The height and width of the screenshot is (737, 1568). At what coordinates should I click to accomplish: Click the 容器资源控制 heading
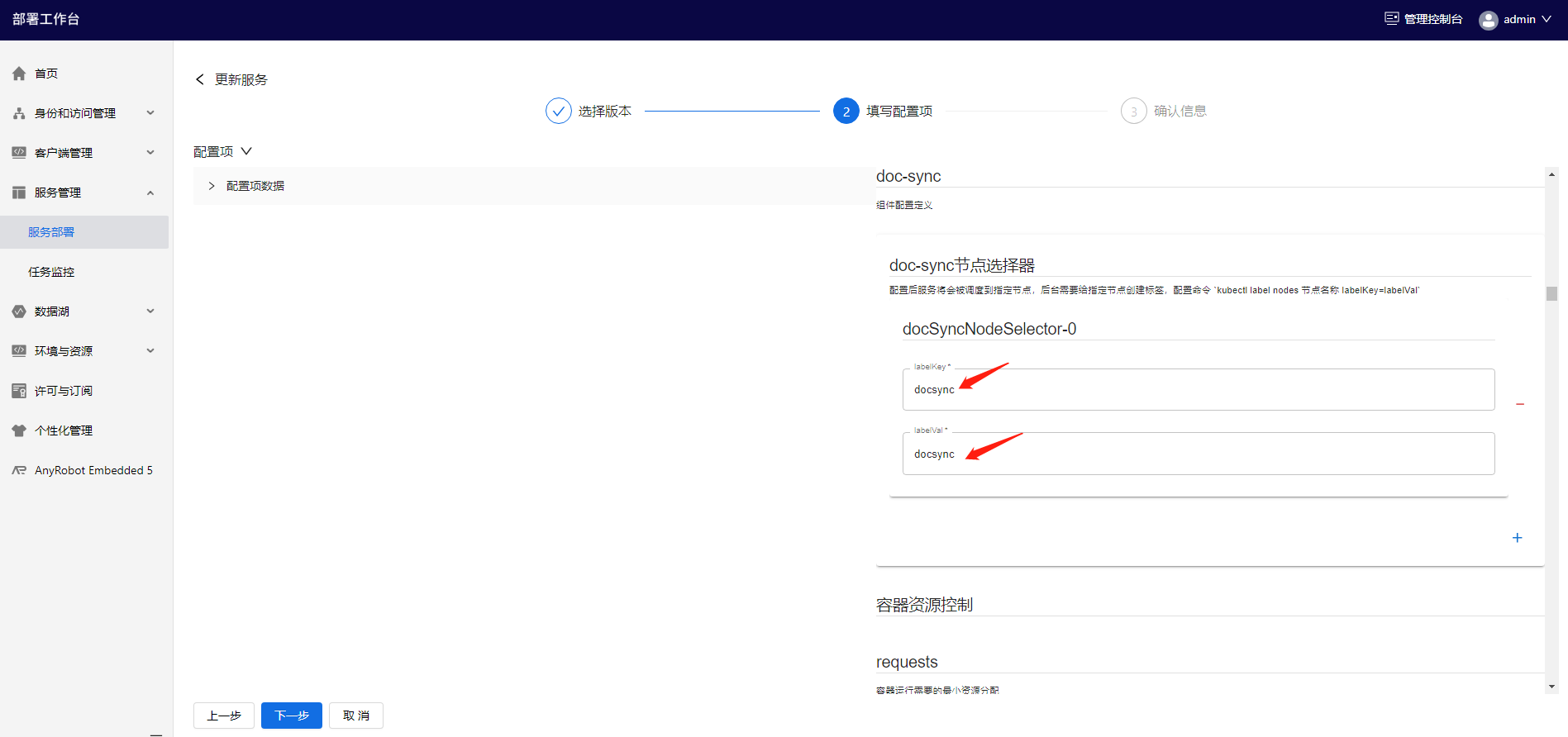(x=924, y=605)
